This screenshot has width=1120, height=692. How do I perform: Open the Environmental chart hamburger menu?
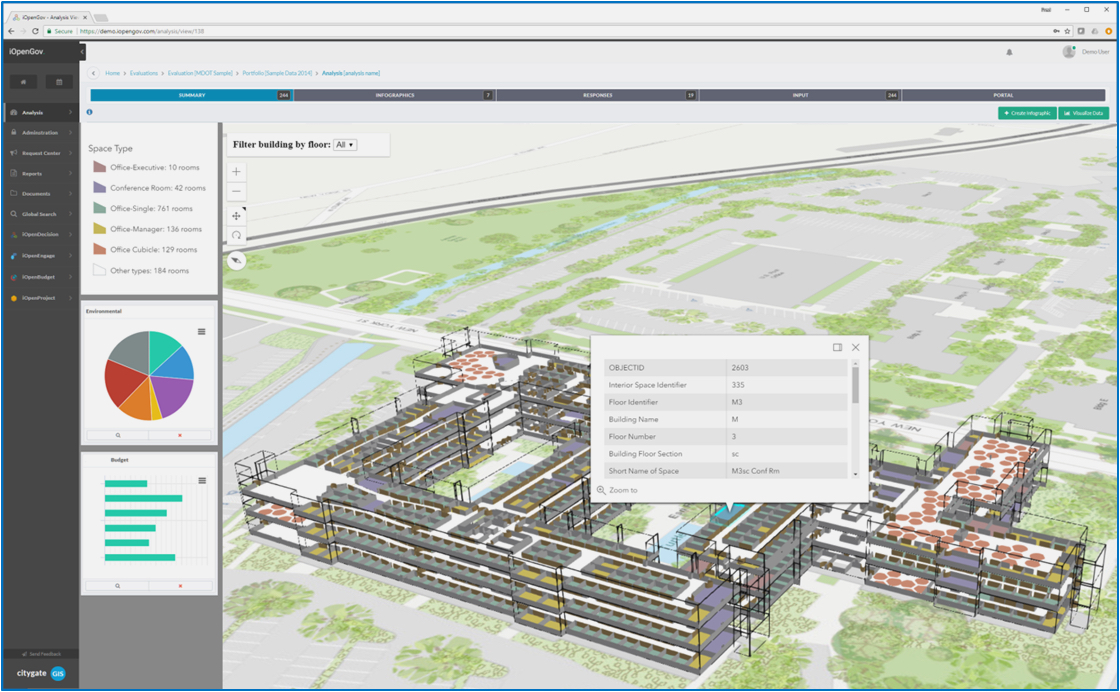coord(201,331)
